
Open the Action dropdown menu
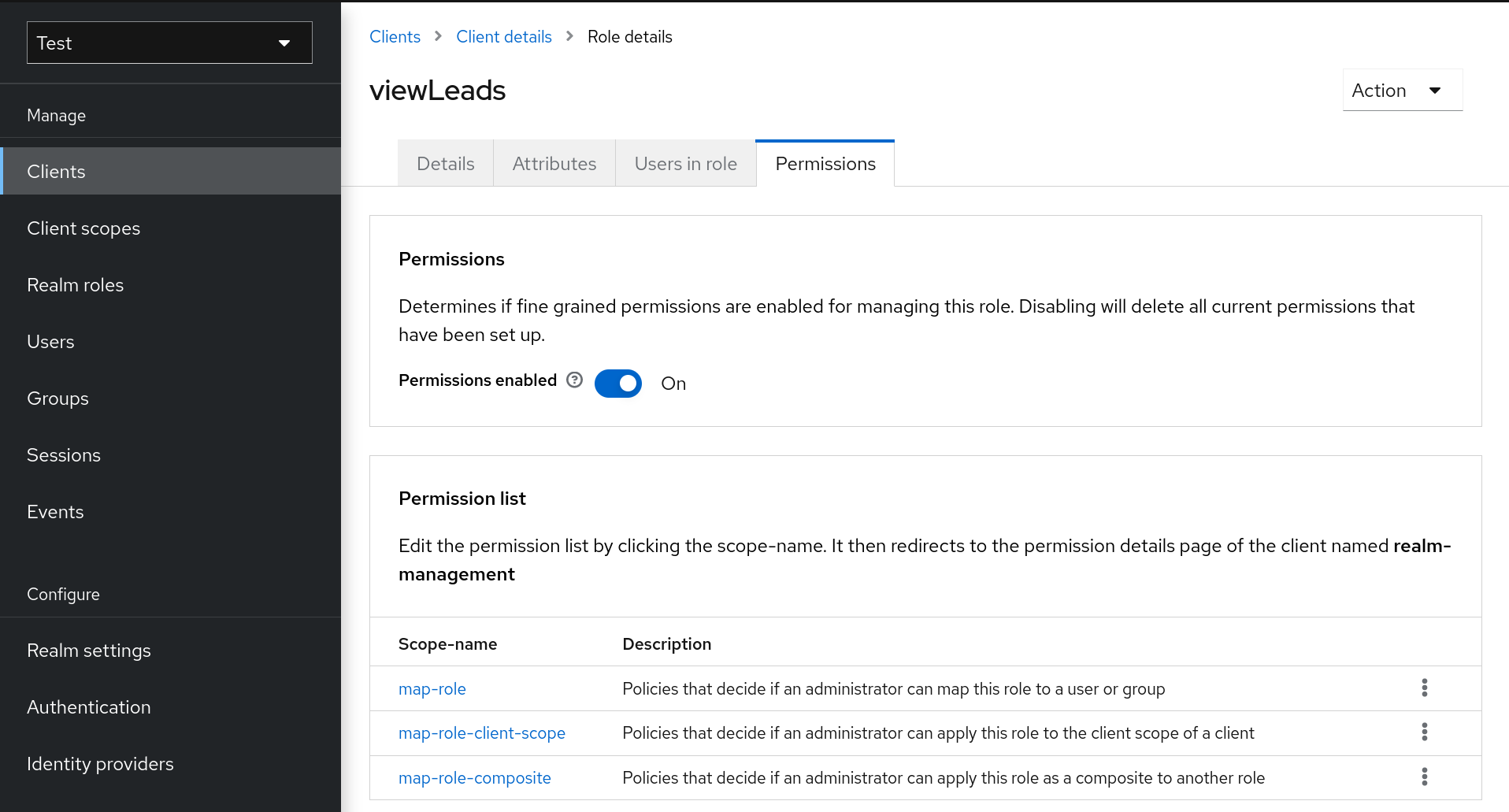(1402, 90)
